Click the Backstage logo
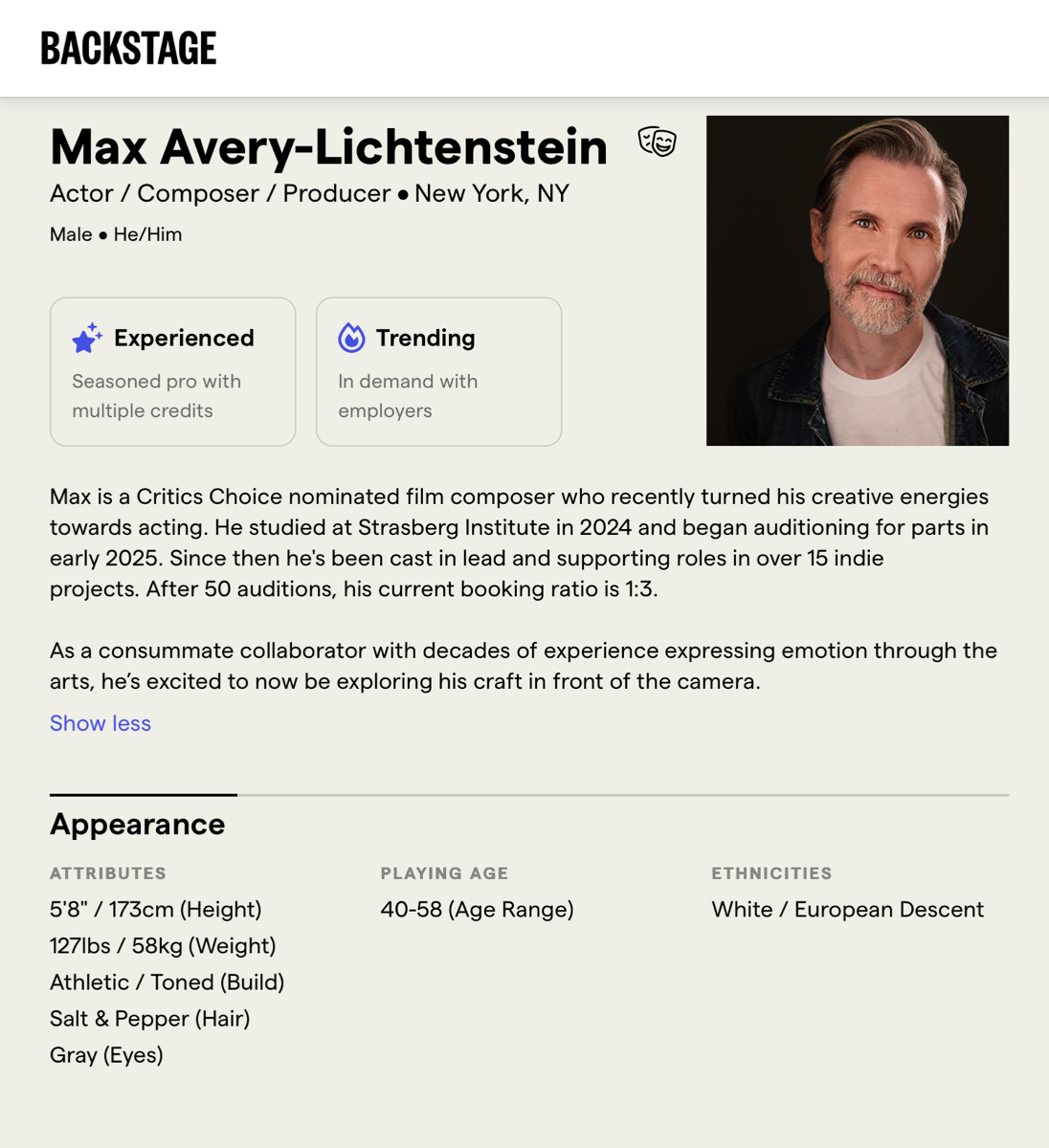 point(128,48)
